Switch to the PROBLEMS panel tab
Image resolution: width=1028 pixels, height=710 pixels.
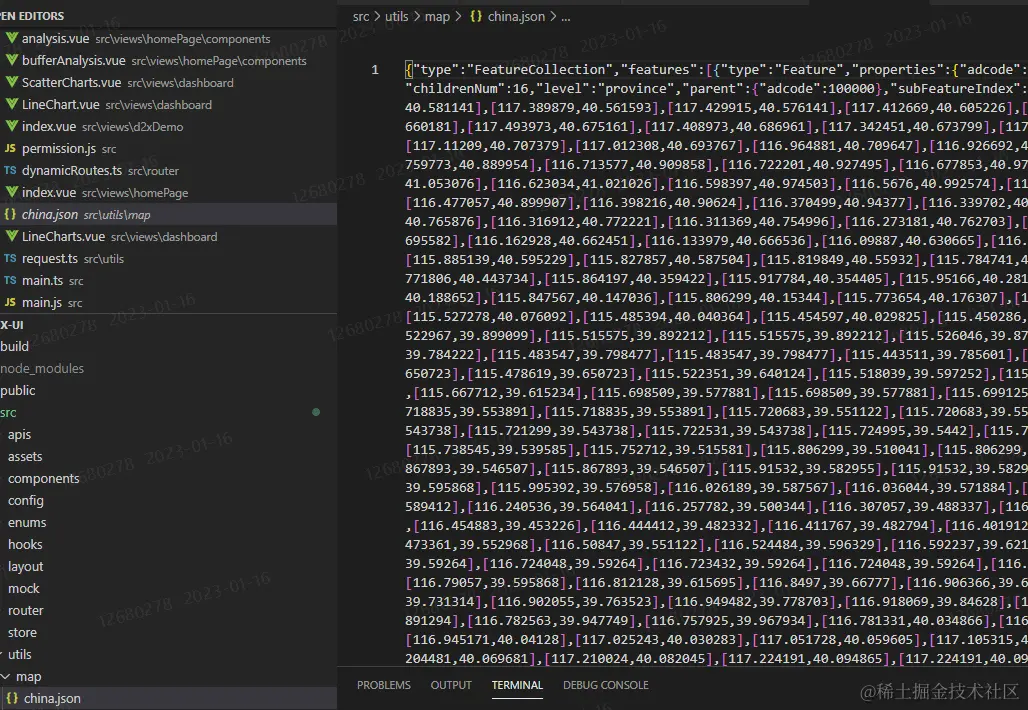[384, 685]
